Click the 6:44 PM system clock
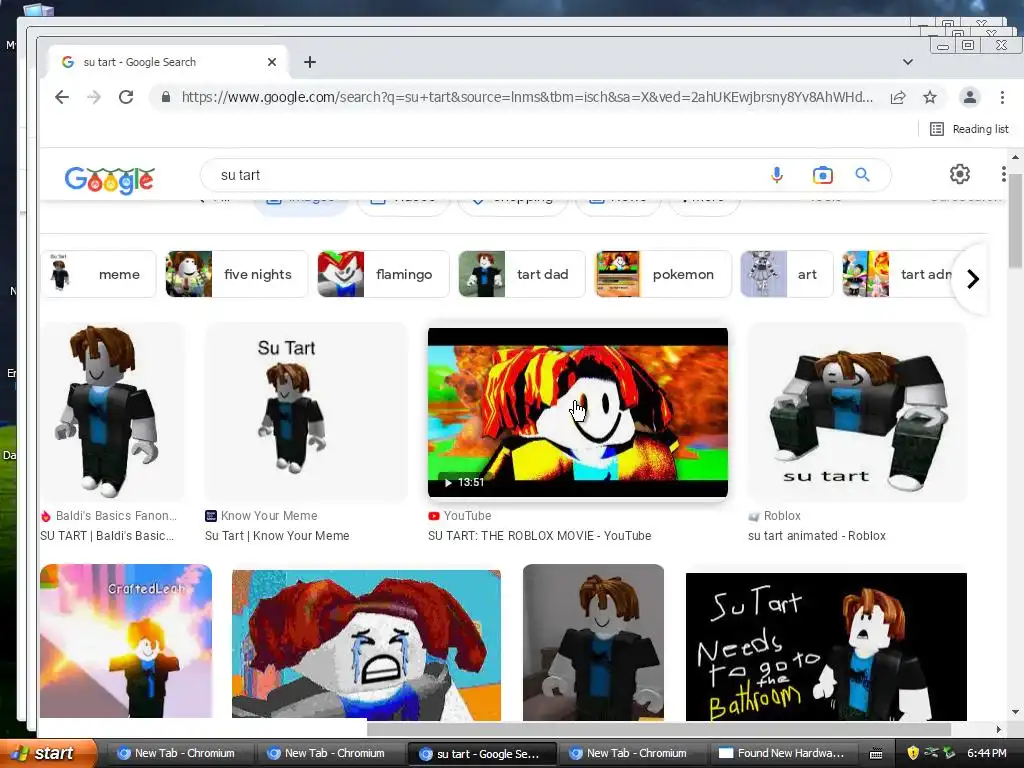1024x768 pixels. tap(987, 753)
